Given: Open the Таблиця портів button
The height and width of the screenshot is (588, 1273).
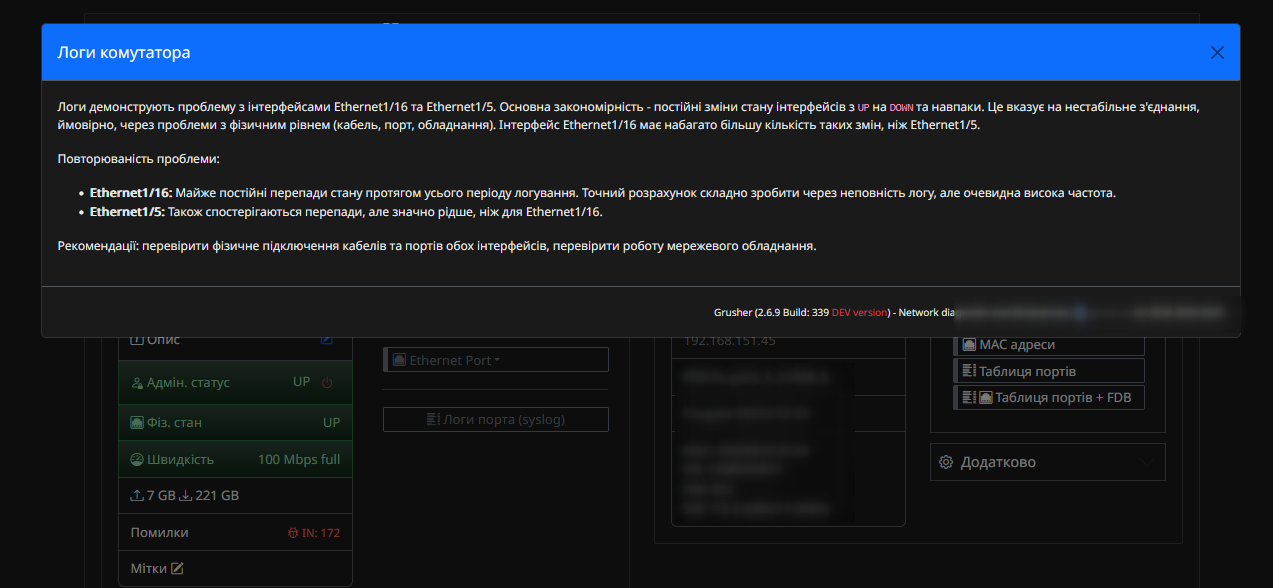Looking at the screenshot, I should (x=1048, y=371).
